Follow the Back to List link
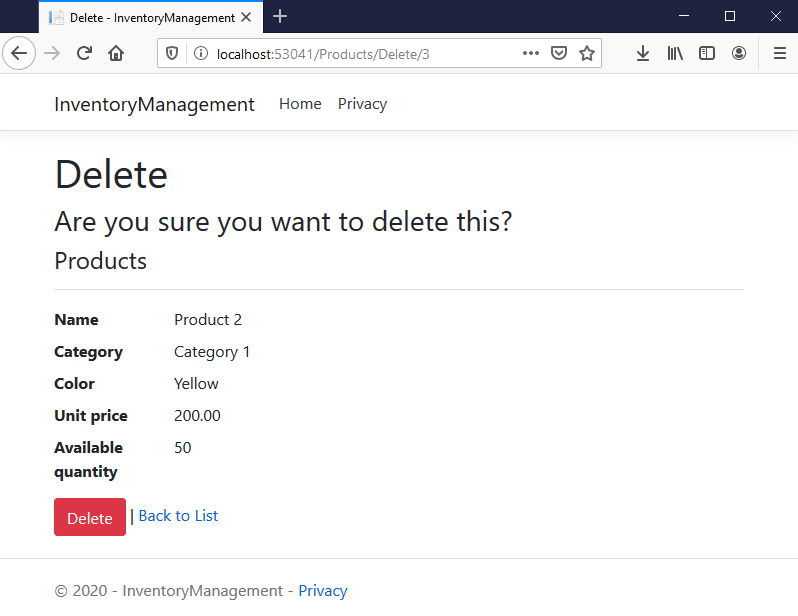798x616 pixels. (178, 516)
